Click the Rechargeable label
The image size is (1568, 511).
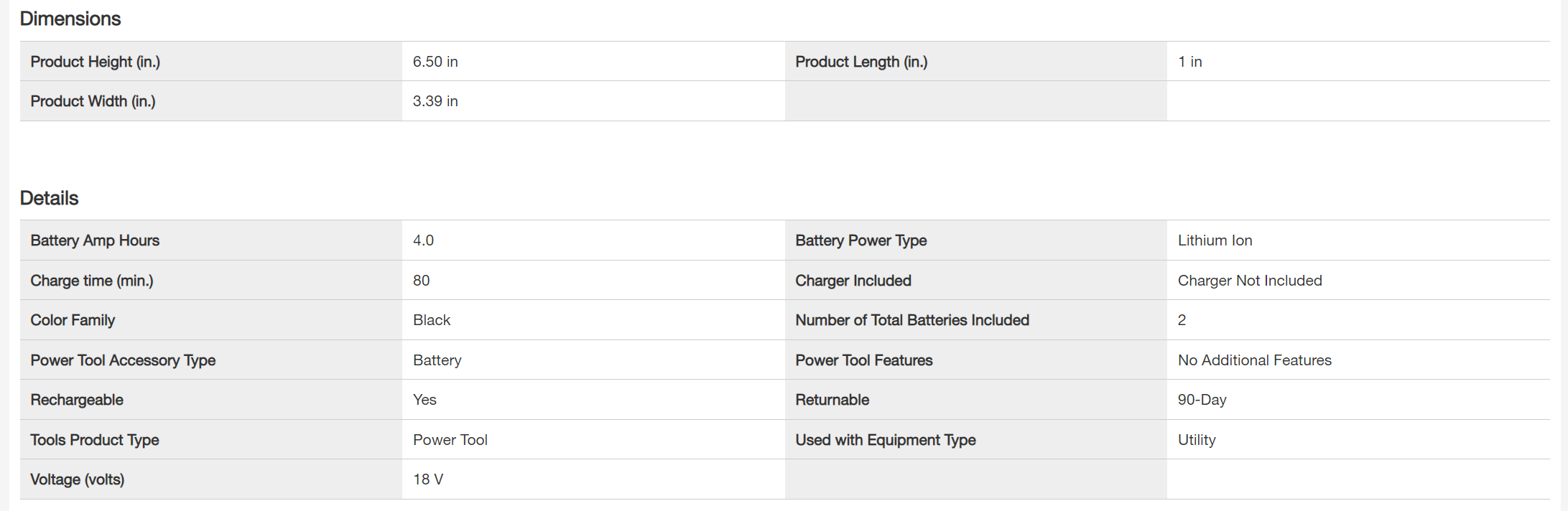pos(77,400)
